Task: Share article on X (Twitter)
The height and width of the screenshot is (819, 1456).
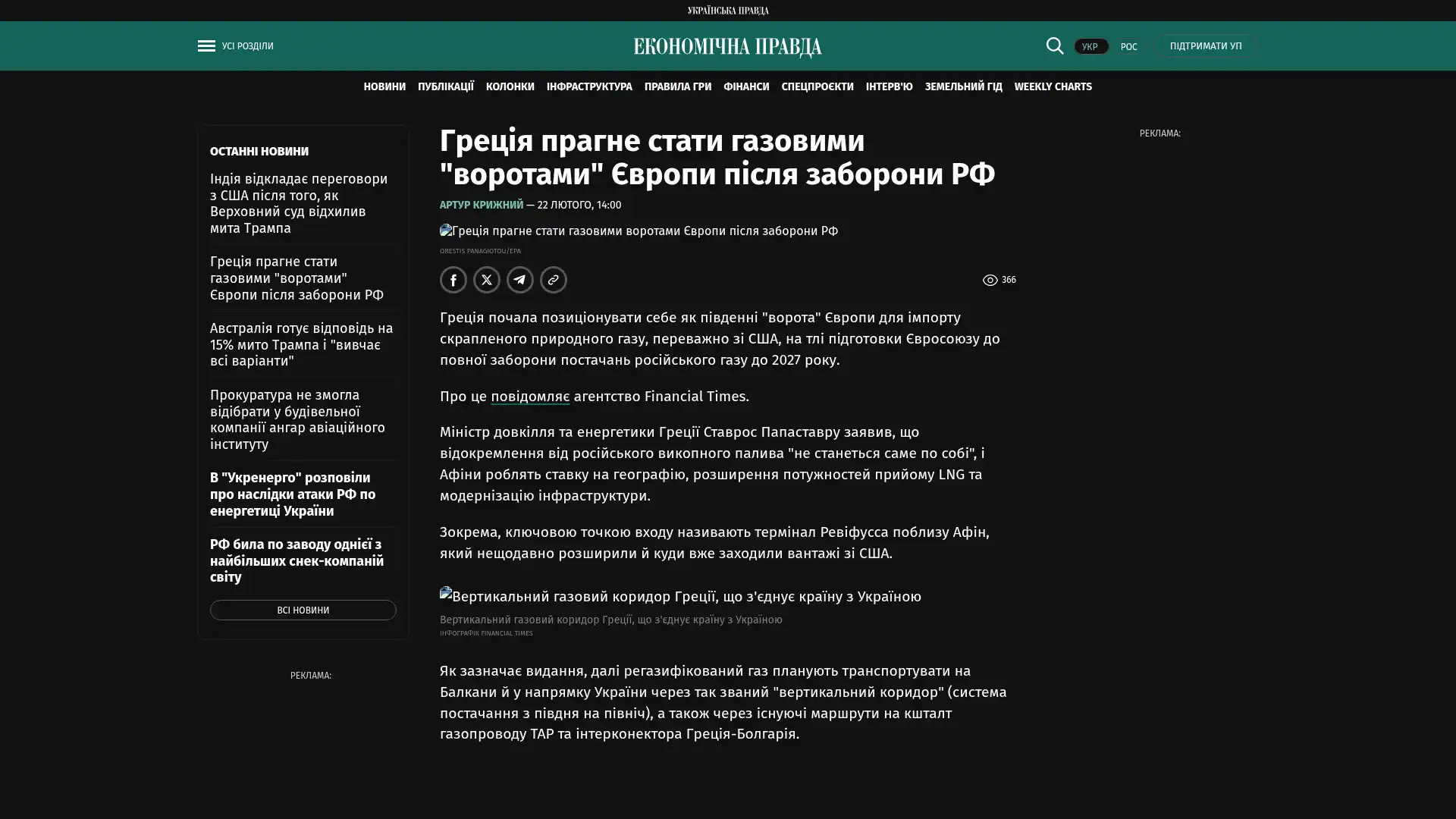Action: [486, 280]
